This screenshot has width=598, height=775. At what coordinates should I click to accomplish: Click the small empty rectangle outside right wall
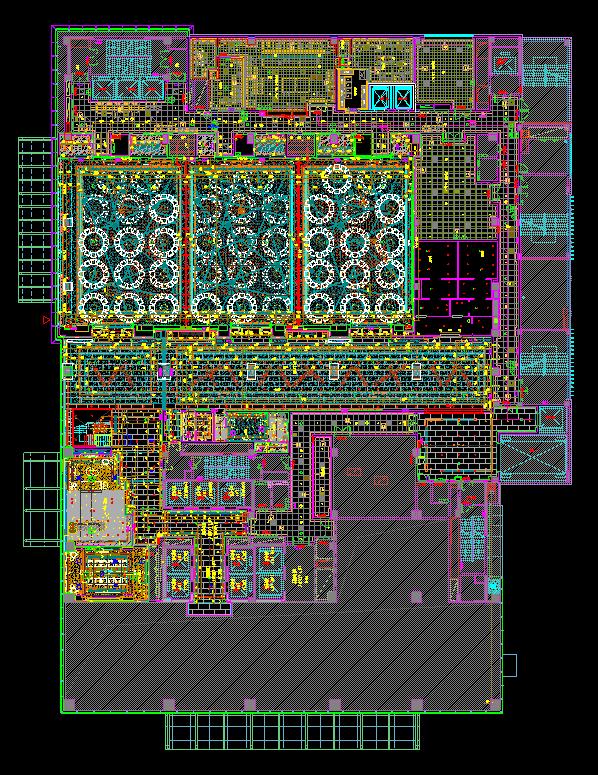(510, 665)
